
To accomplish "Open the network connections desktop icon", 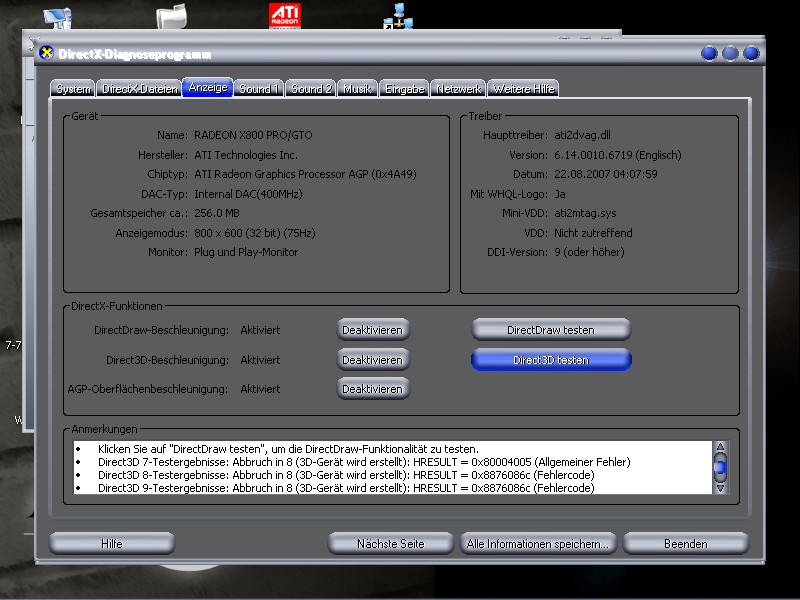I will pos(398,16).
